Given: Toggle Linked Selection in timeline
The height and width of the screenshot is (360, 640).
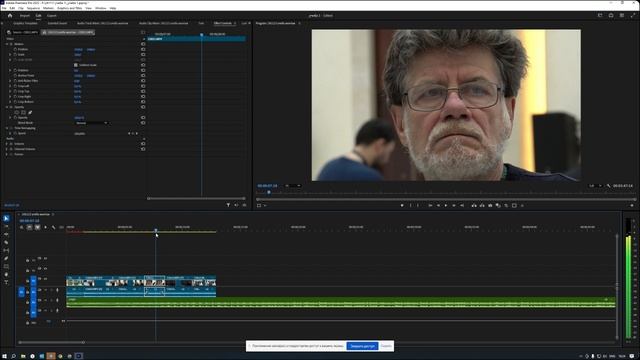Looking at the screenshot, I should click(37, 227).
